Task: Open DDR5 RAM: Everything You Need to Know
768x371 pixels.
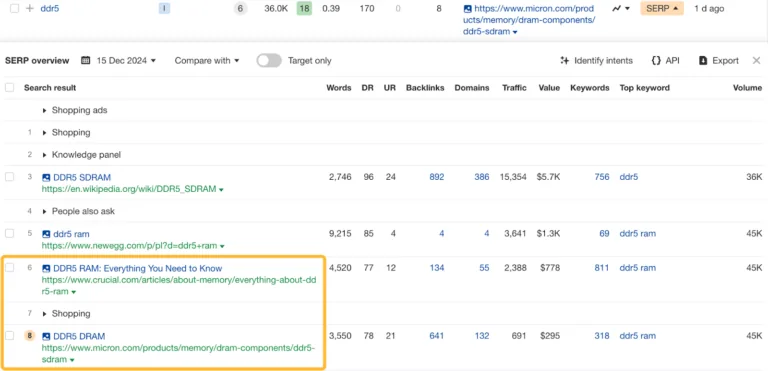Action: tap(138, 268)
